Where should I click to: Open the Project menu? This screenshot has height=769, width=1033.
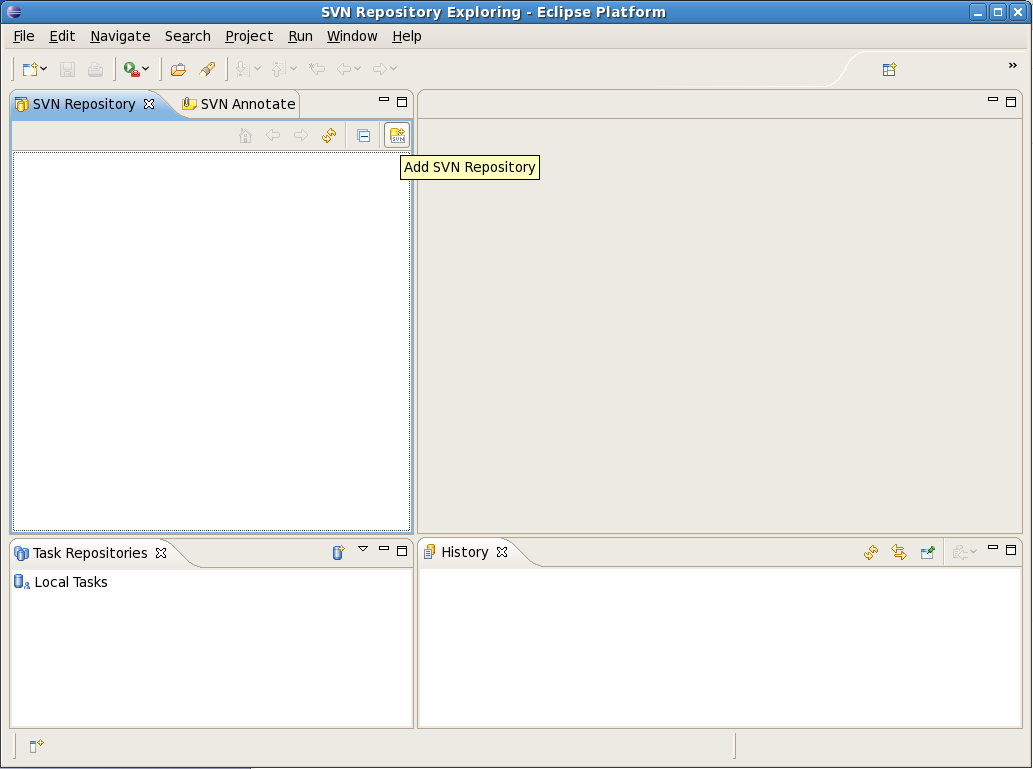pyautogui.click(x=249, y=36)
